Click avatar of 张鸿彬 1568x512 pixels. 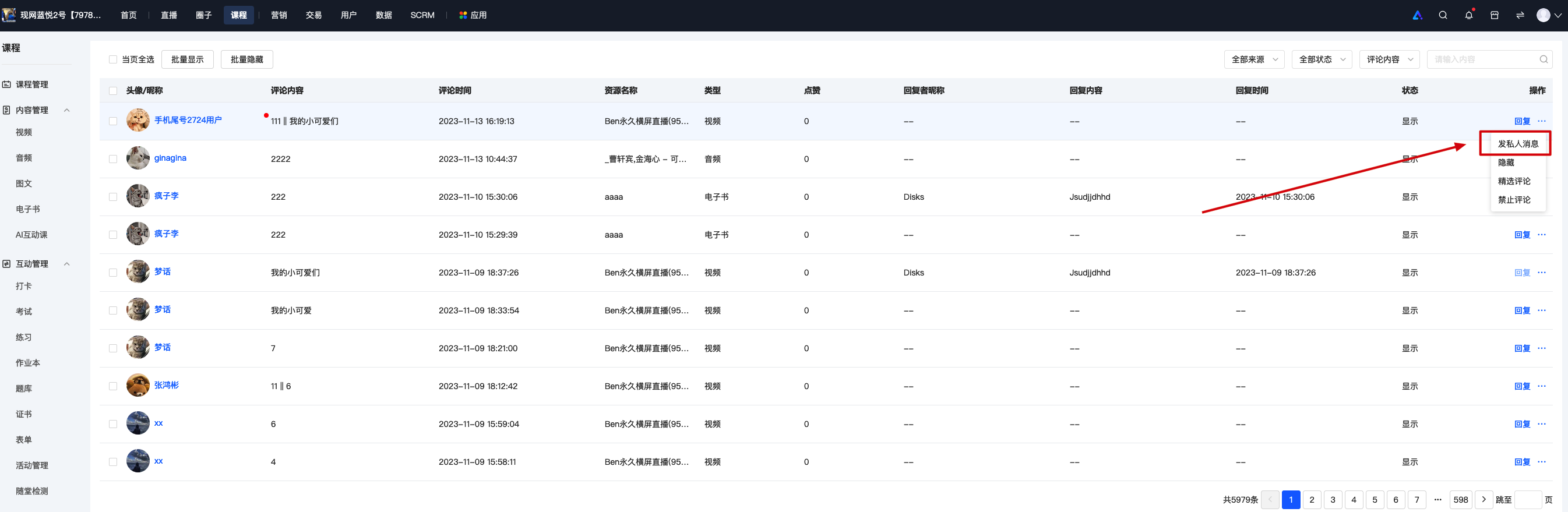[138, 386]
